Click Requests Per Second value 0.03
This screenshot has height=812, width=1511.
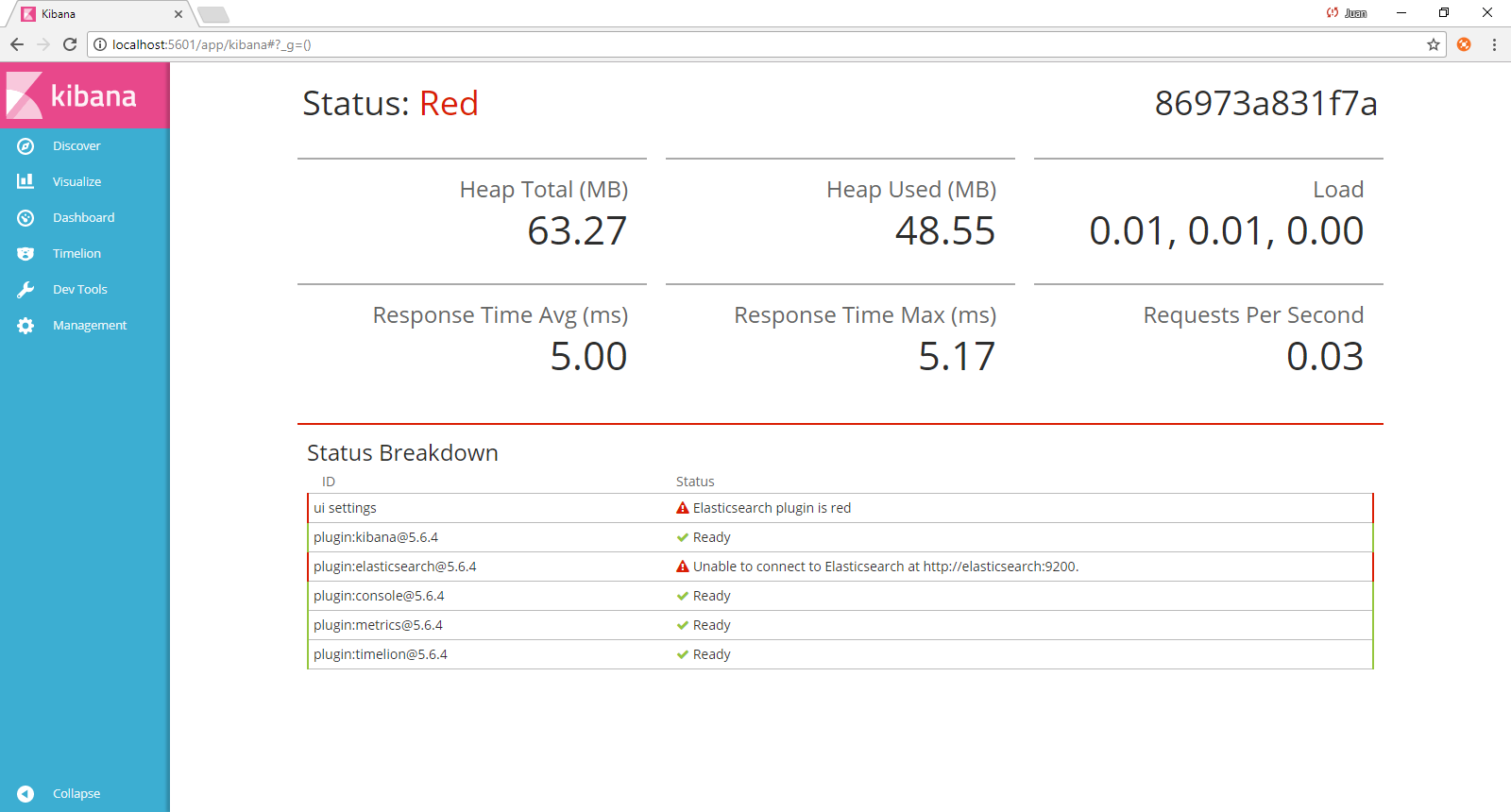point(1325,357)
